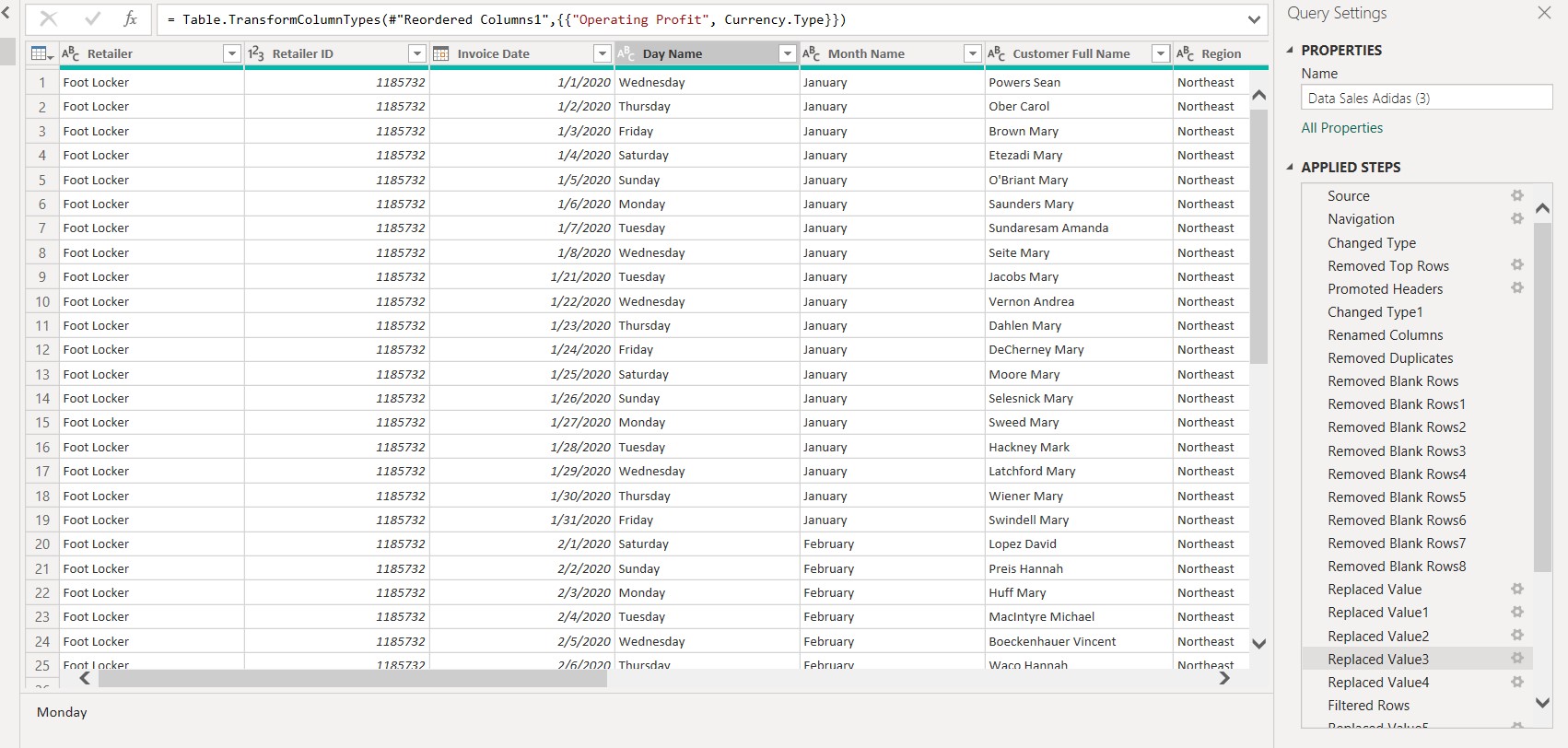This screenshot has height=748, width=1568.
Task: Close the Query Settings pane
Action: 1545,13
